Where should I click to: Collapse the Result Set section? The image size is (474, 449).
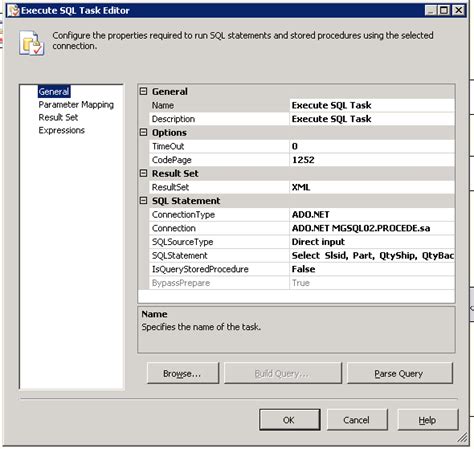click(x=143, y=173)
